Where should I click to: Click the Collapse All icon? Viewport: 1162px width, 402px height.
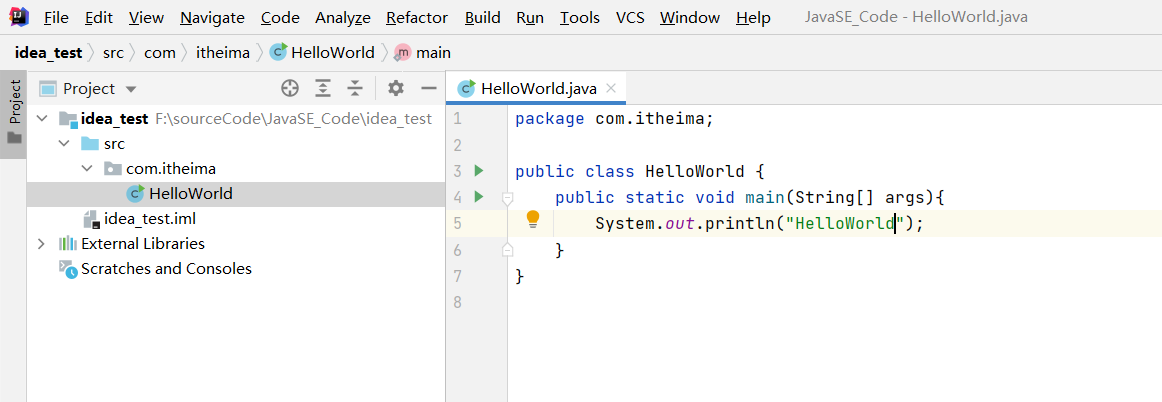click(356, 88)
